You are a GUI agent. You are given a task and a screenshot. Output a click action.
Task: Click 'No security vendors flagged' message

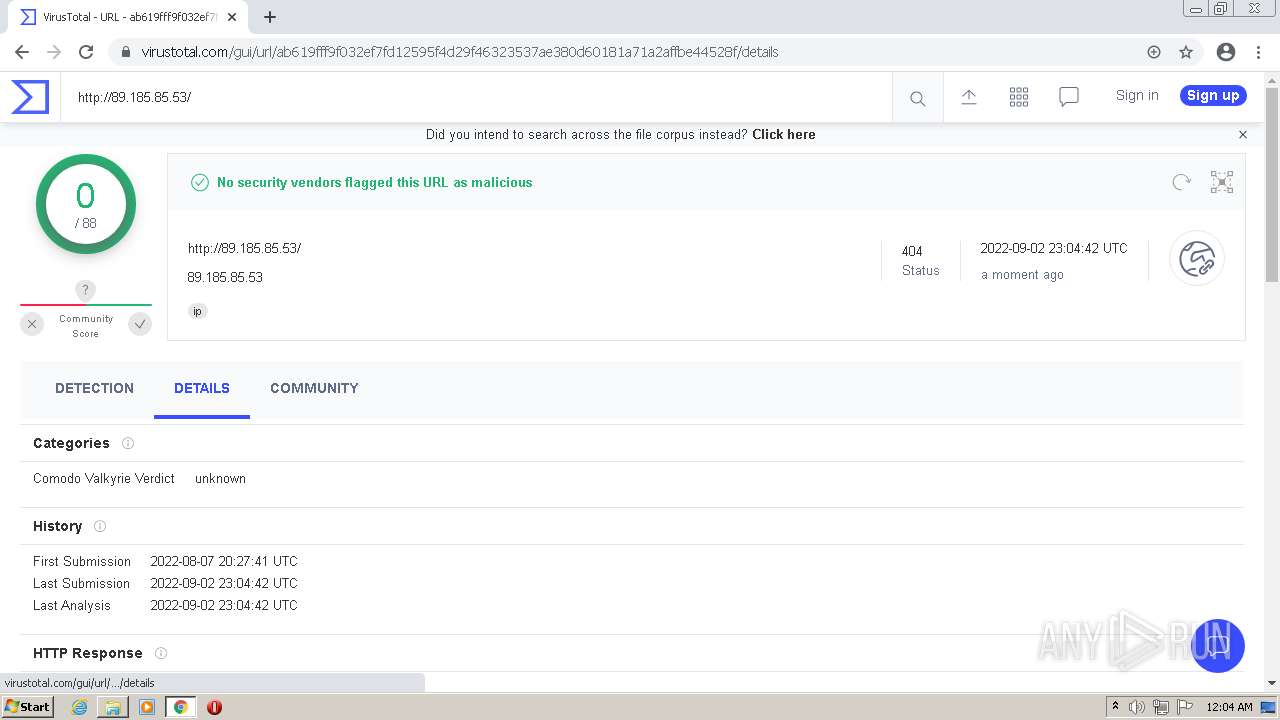click(x=374, y=182)
